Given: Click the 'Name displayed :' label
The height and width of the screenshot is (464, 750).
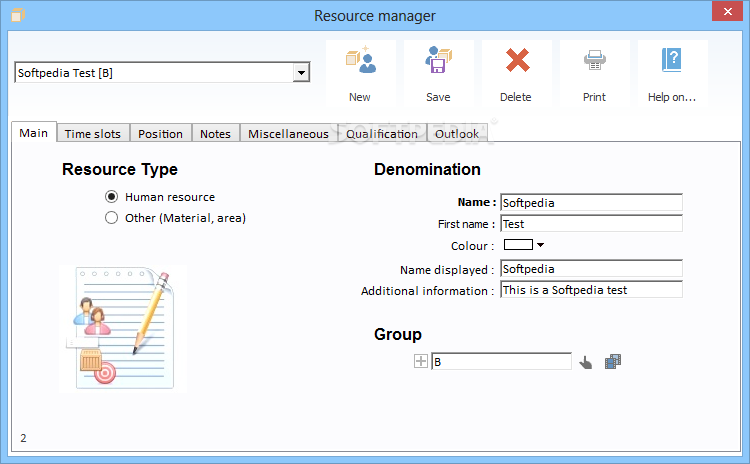Looking at the screenshot, I should (x=447, y=270).
